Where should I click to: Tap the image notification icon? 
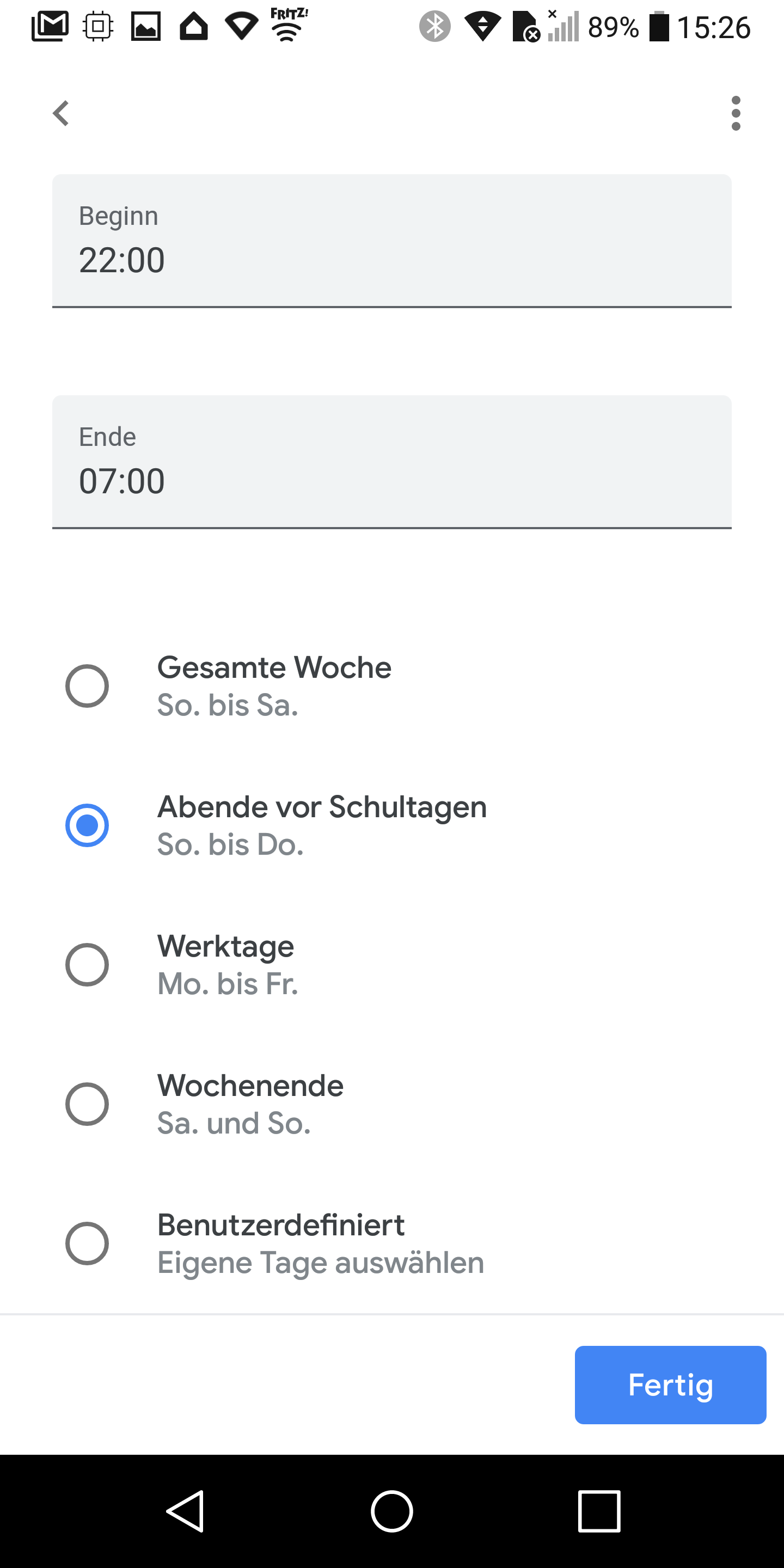coord(146,27)
